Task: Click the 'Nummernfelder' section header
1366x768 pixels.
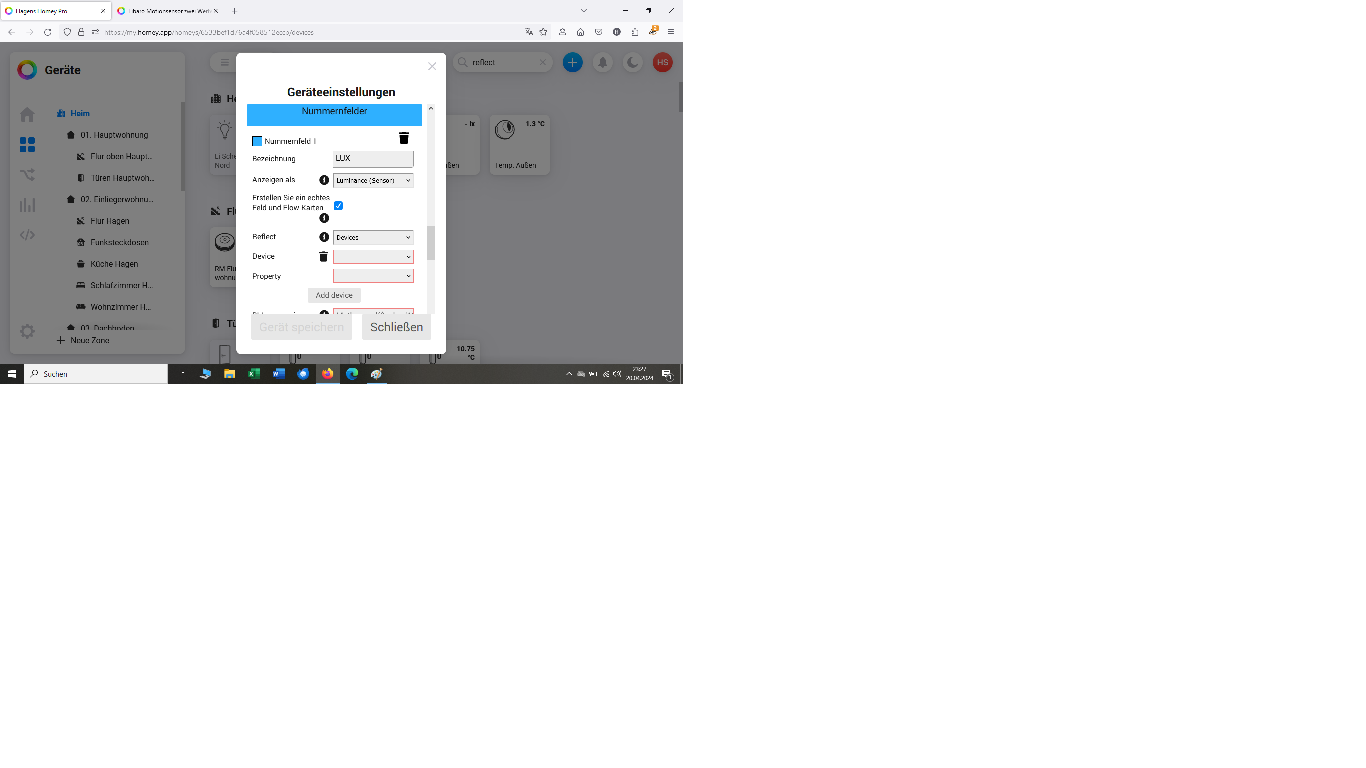Action: pos(334,113)
